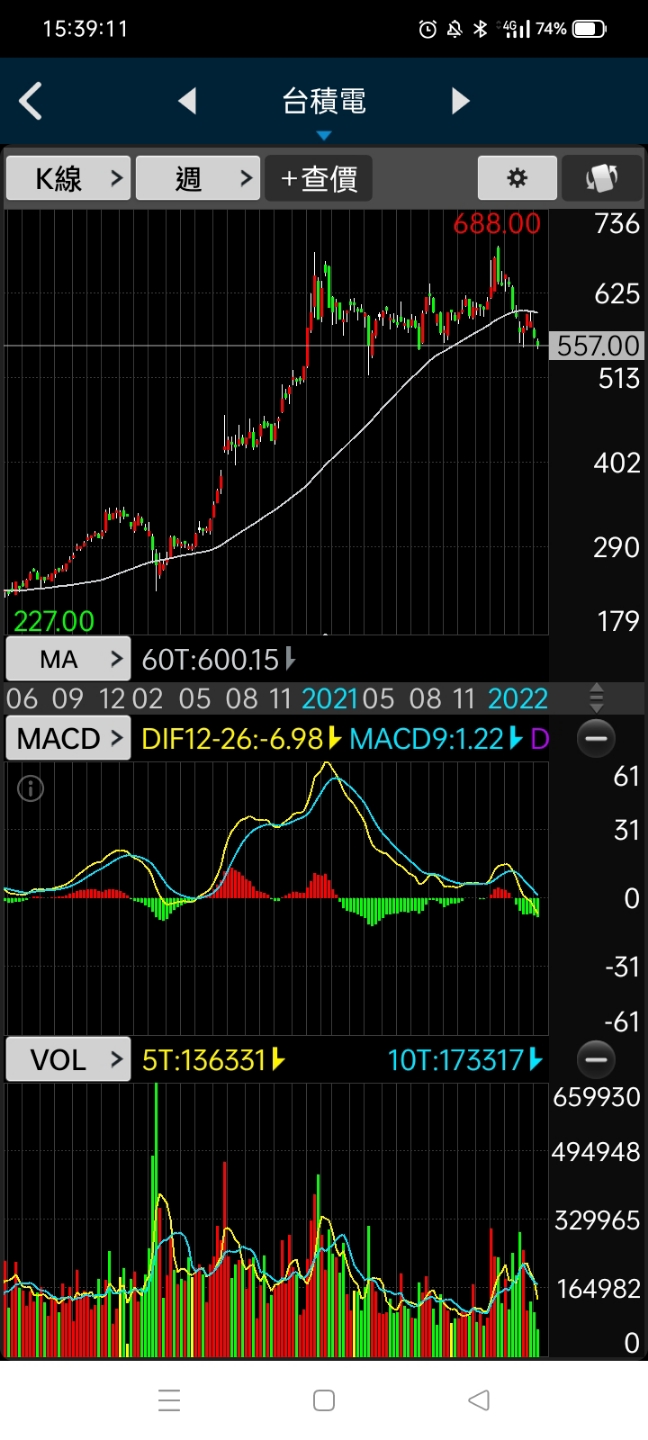Tap the 736 price axis label

coord(616,224)
